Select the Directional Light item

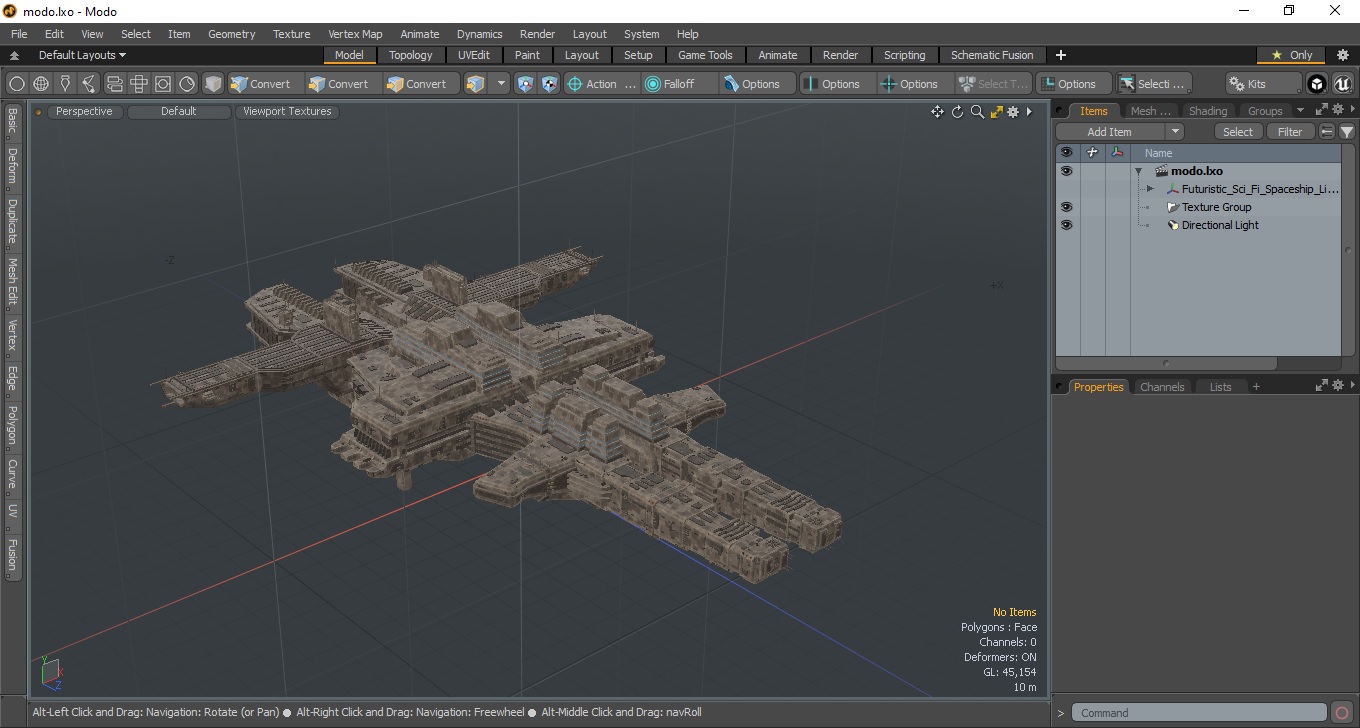click(1220, 225)
